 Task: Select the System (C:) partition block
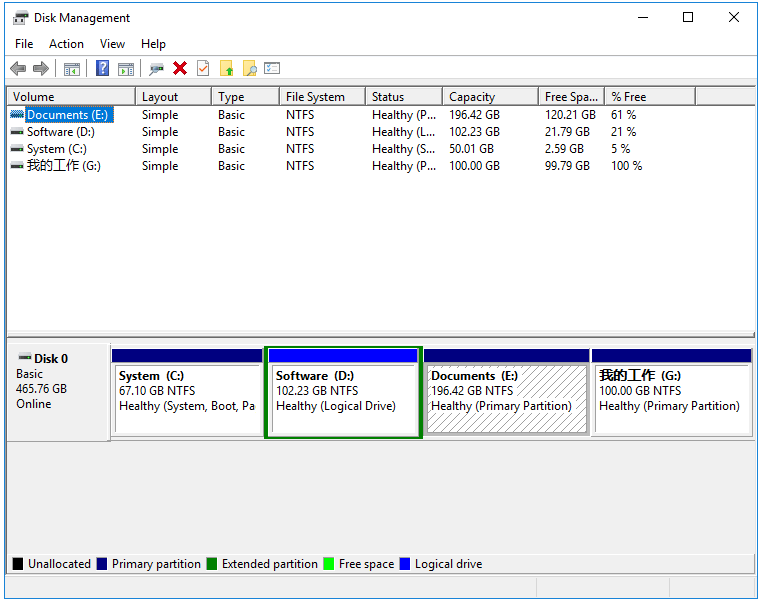(188, 393)
